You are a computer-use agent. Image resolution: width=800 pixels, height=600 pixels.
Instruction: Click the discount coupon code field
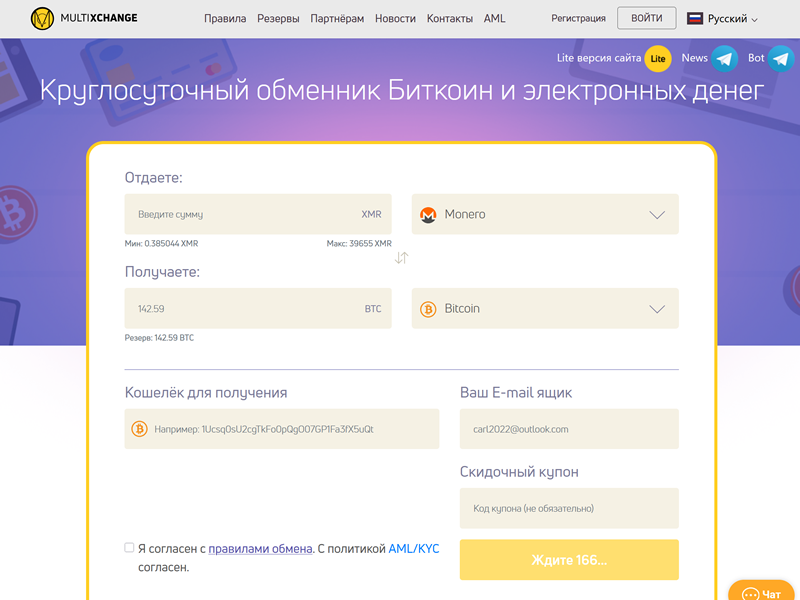coord(569,508)
